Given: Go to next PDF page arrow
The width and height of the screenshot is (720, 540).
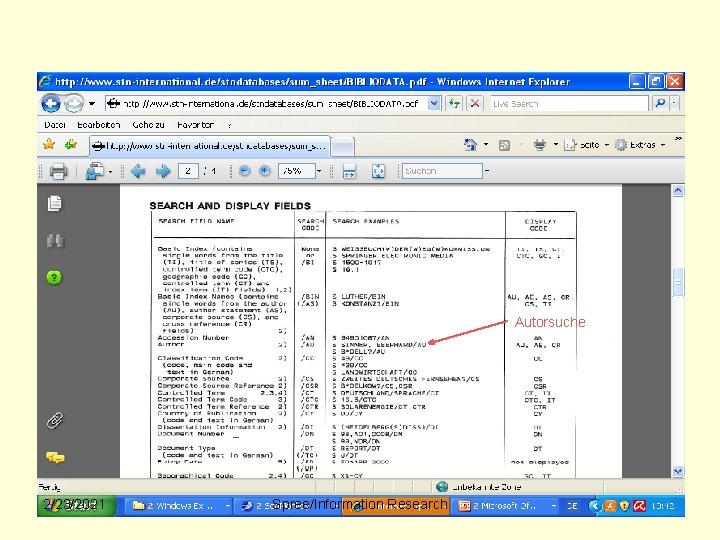Looking at the screenshot, I should click(x=163, y=171).
